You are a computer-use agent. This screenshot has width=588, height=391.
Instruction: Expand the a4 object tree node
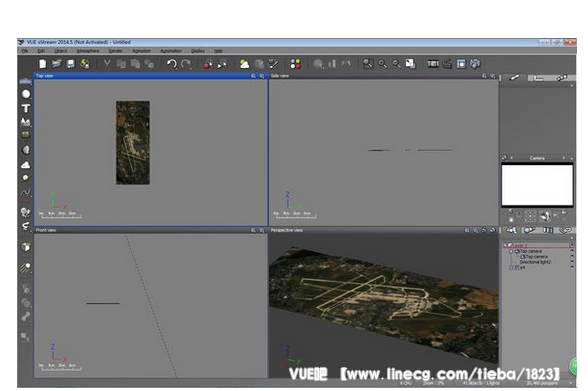pos(511,268)
